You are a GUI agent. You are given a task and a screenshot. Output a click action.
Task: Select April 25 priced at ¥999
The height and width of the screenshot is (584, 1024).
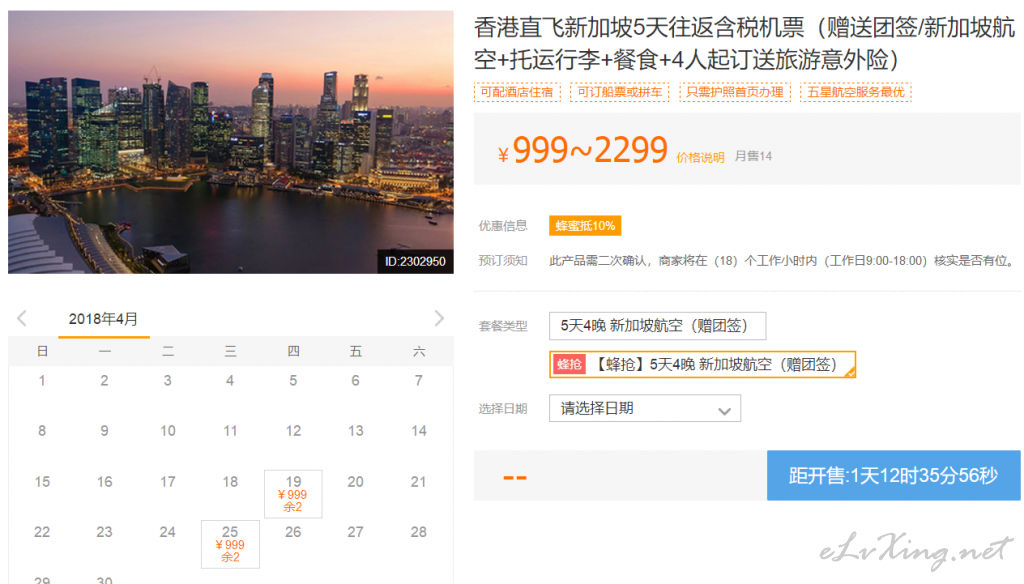click(x=230, y=544)
